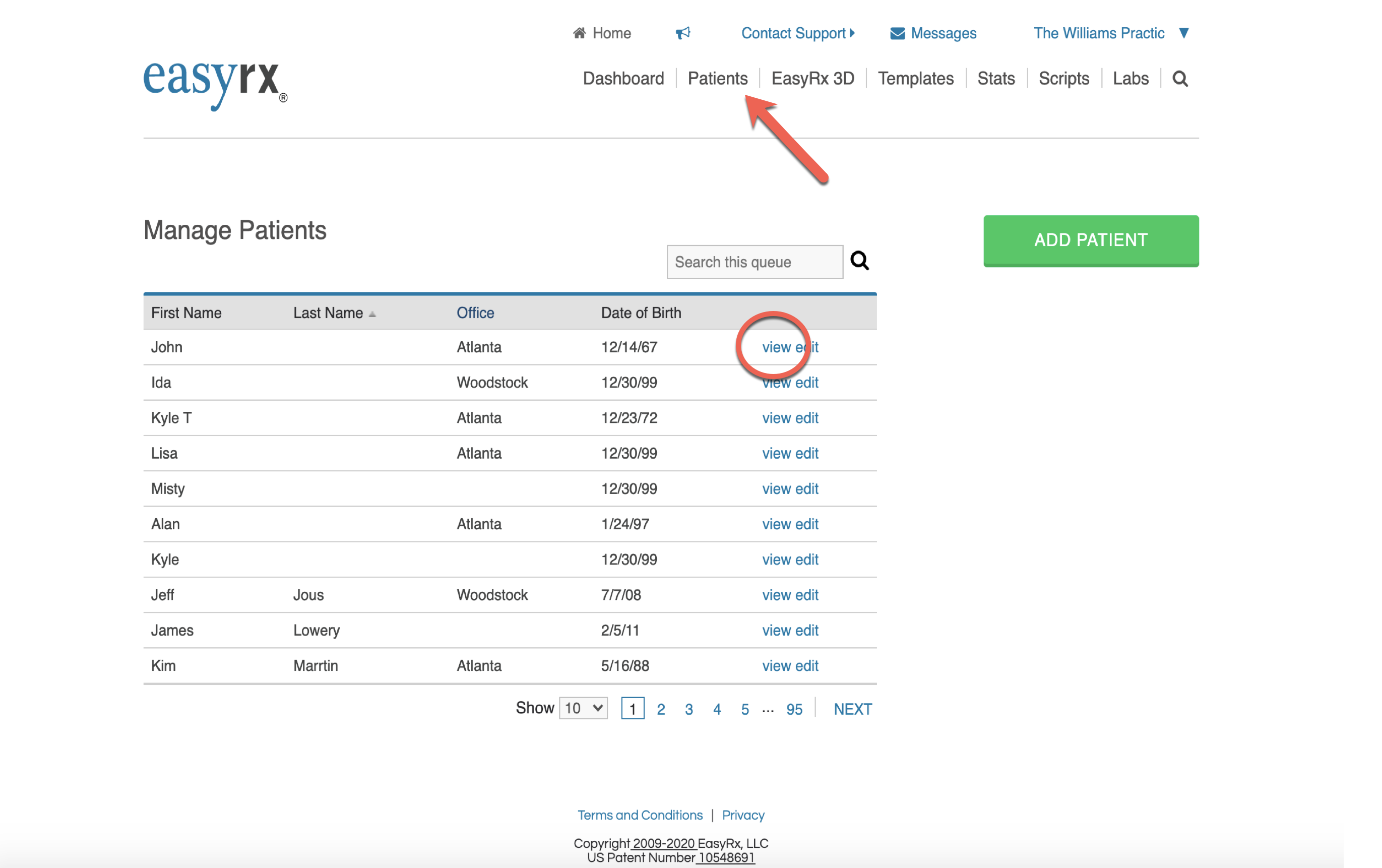Click the Home house icon
The width and height of the screenshot is (1382, 868).
579,33
